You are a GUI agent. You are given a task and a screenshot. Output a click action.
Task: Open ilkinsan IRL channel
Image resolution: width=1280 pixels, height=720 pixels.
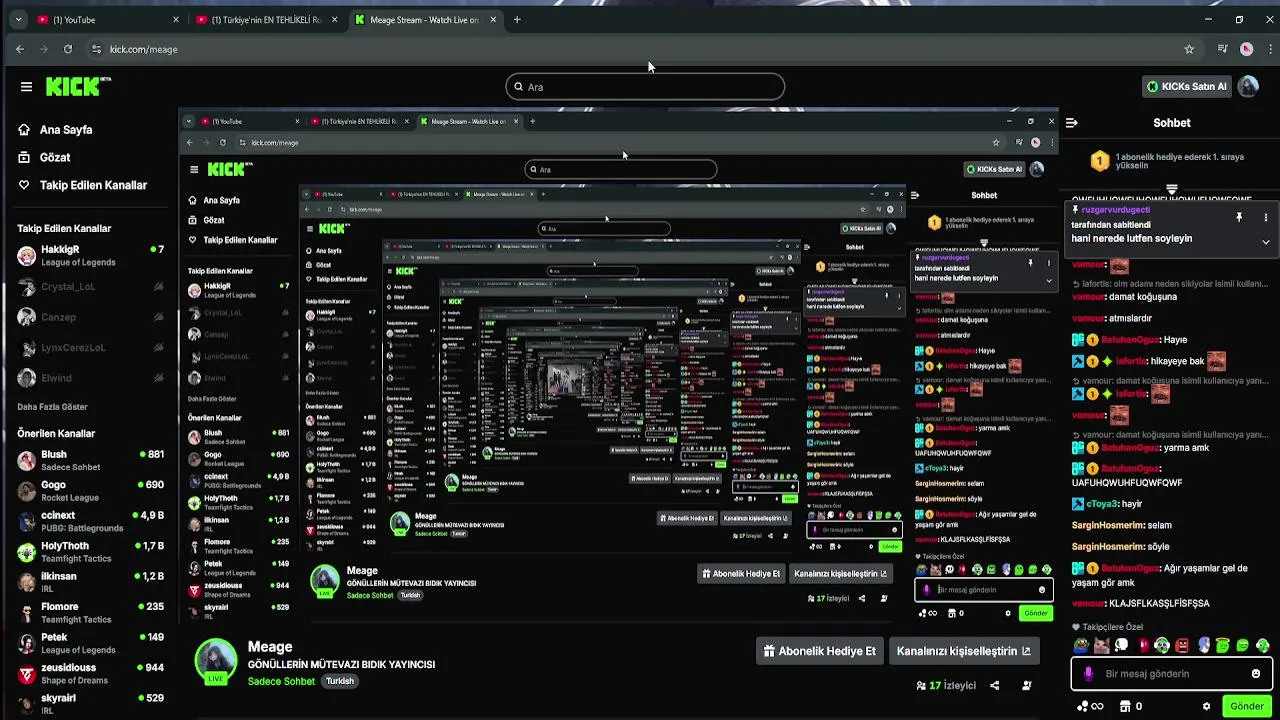click(90, 582)
